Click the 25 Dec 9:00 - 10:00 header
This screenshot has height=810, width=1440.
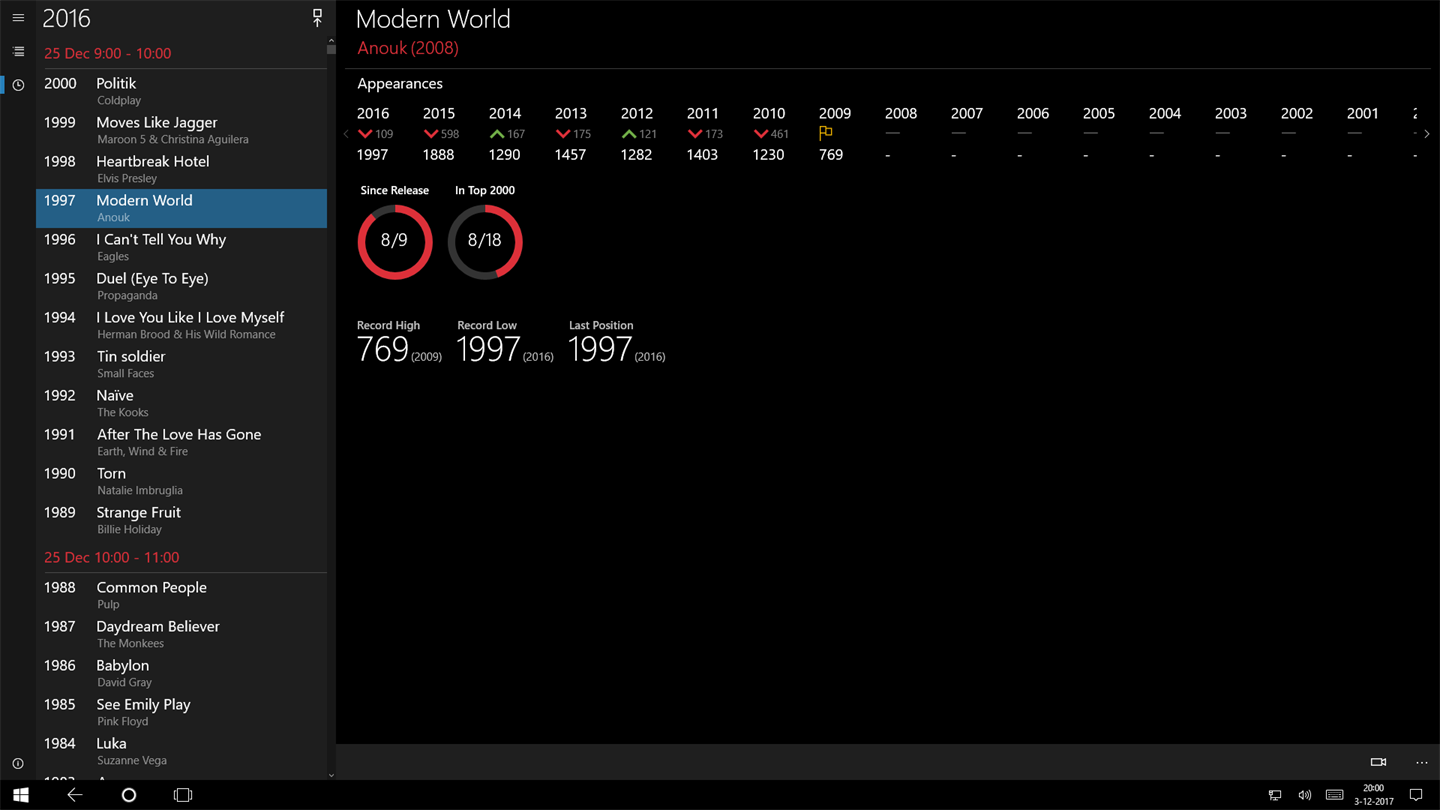pyautogui.click(x=107, y=53)
